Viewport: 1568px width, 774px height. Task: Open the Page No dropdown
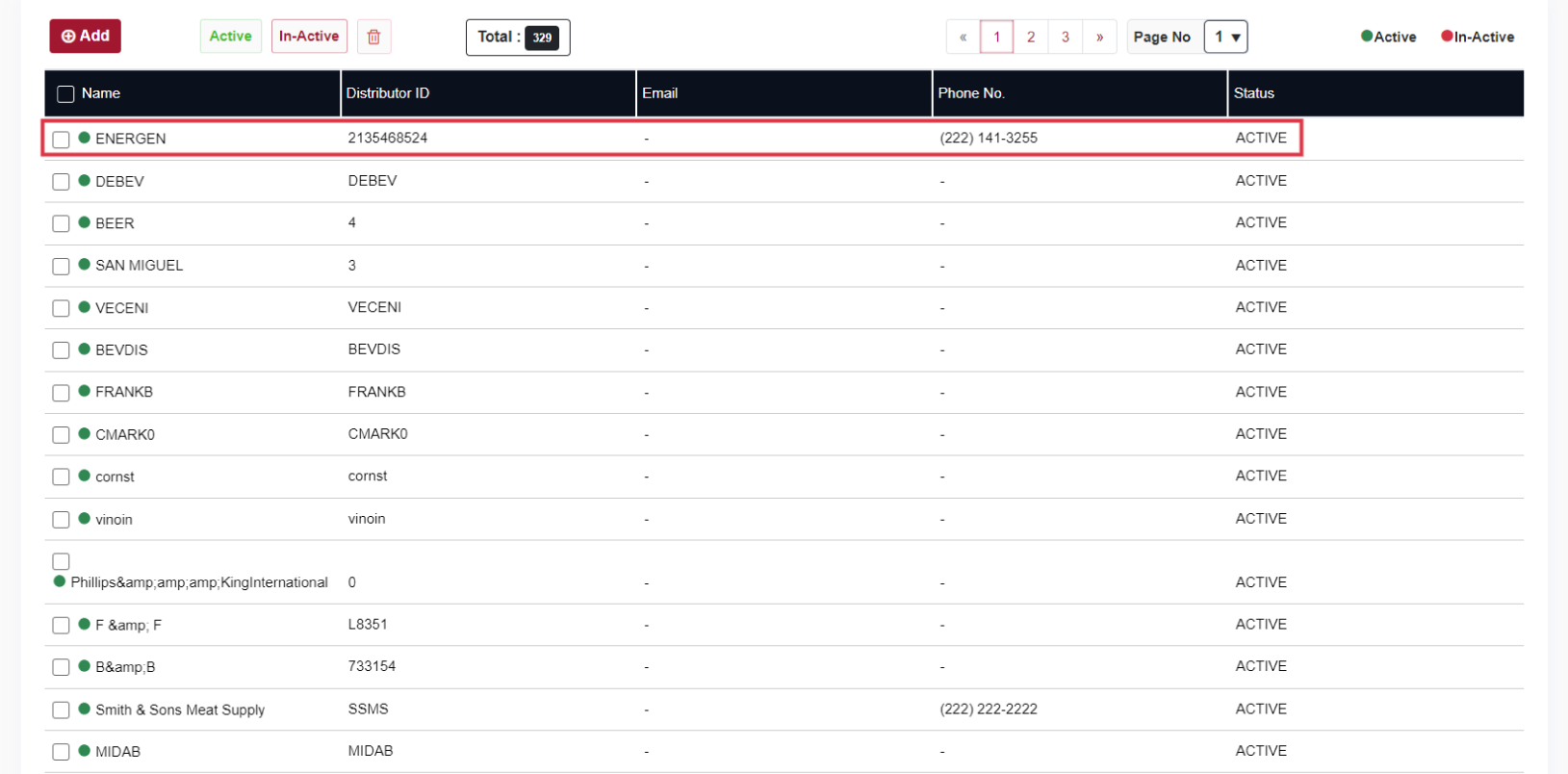1225,37
